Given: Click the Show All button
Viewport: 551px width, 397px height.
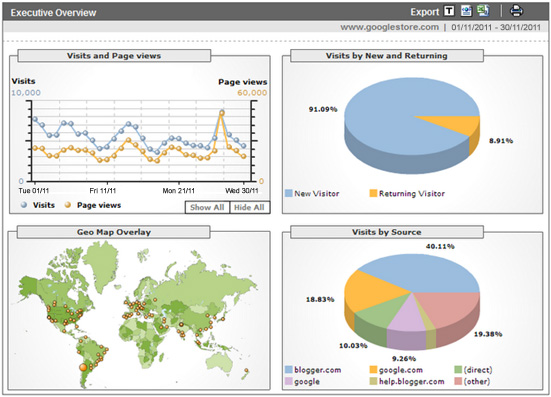Looking at the screenshot, I should click(x=207, y=207).
